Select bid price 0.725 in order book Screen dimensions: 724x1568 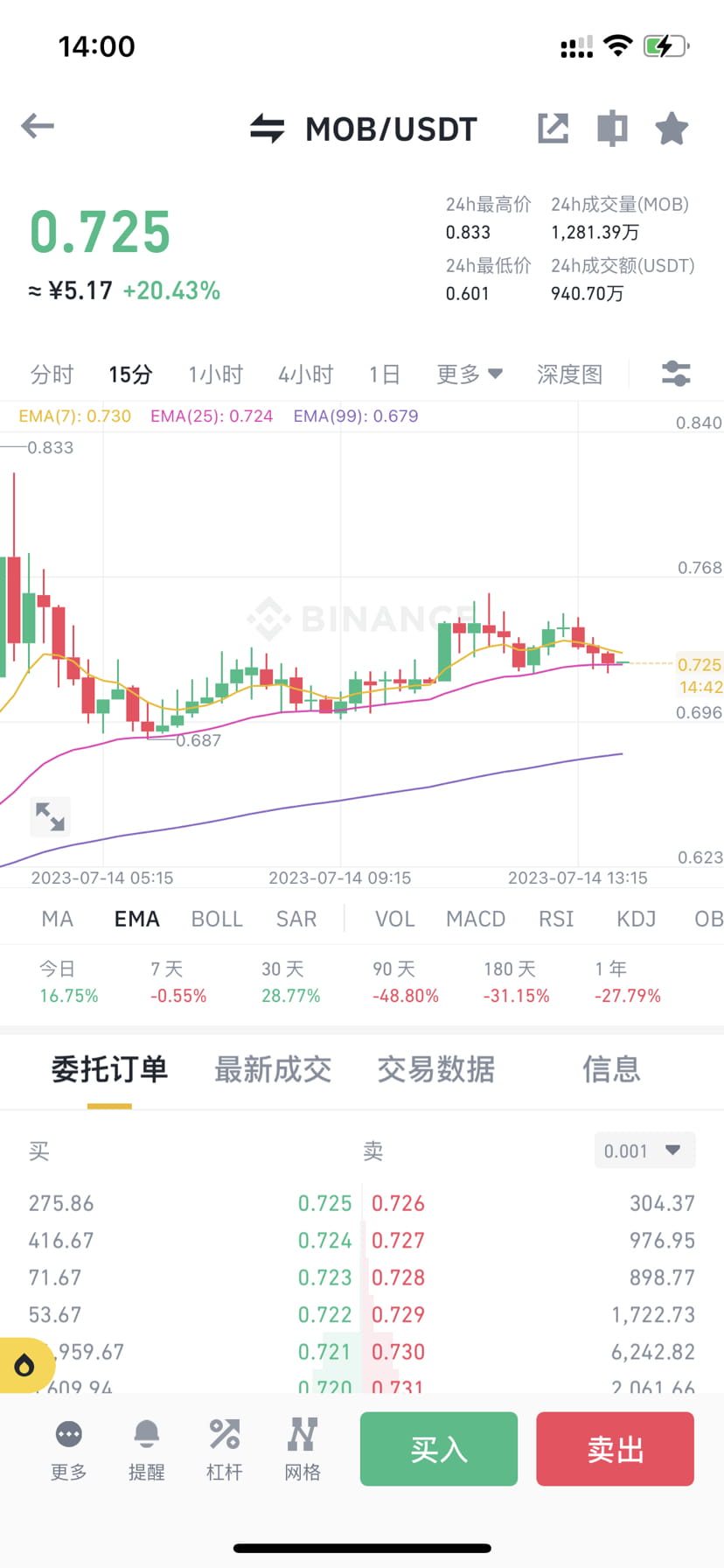coord(324,1203)
